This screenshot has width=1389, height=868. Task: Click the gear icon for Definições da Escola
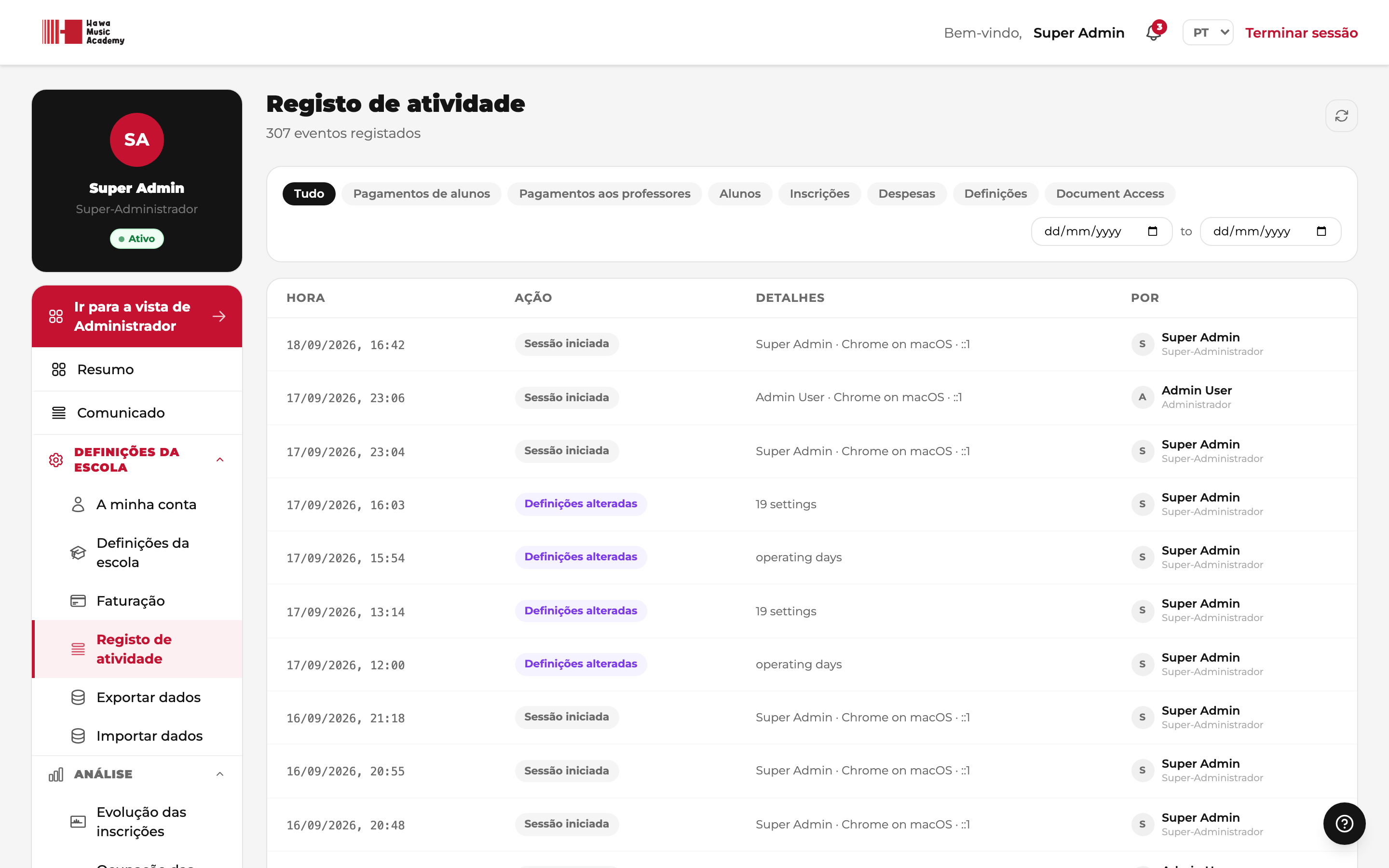point(55,460)
